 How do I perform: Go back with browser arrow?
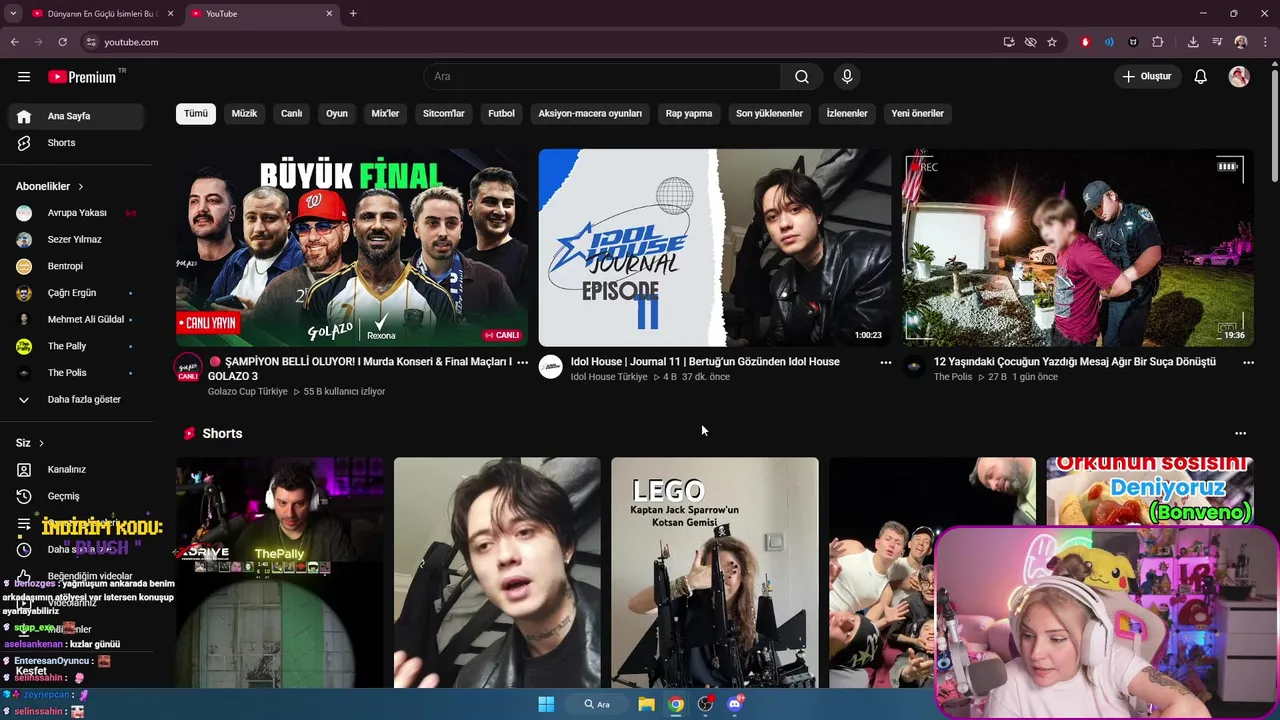tap(15, 42)
